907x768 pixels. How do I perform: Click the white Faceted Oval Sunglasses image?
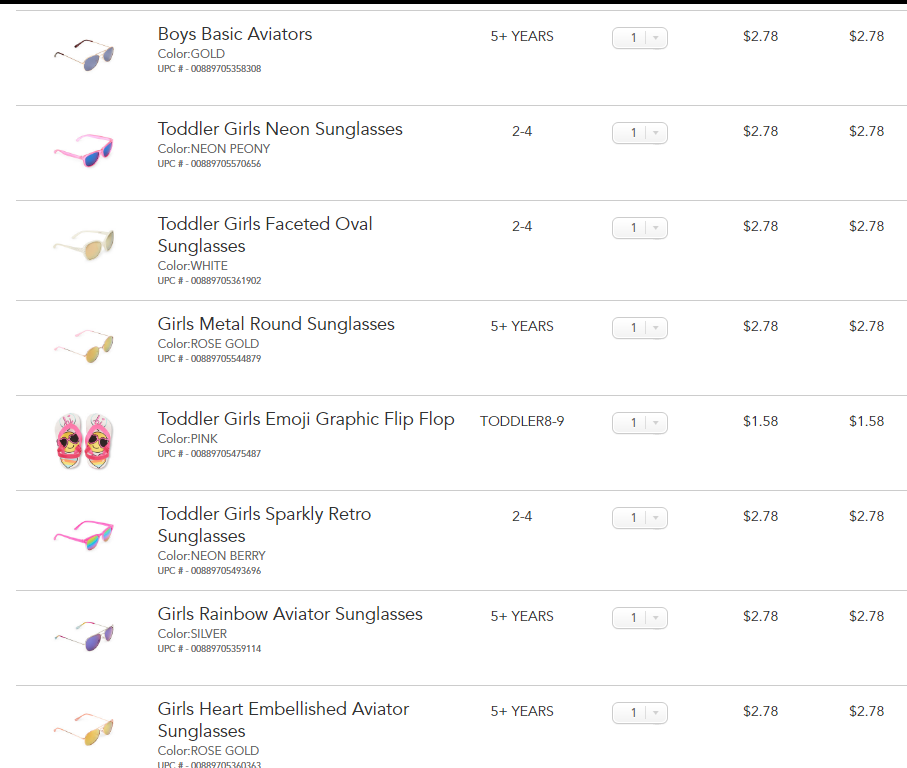[x=84, y=245]
